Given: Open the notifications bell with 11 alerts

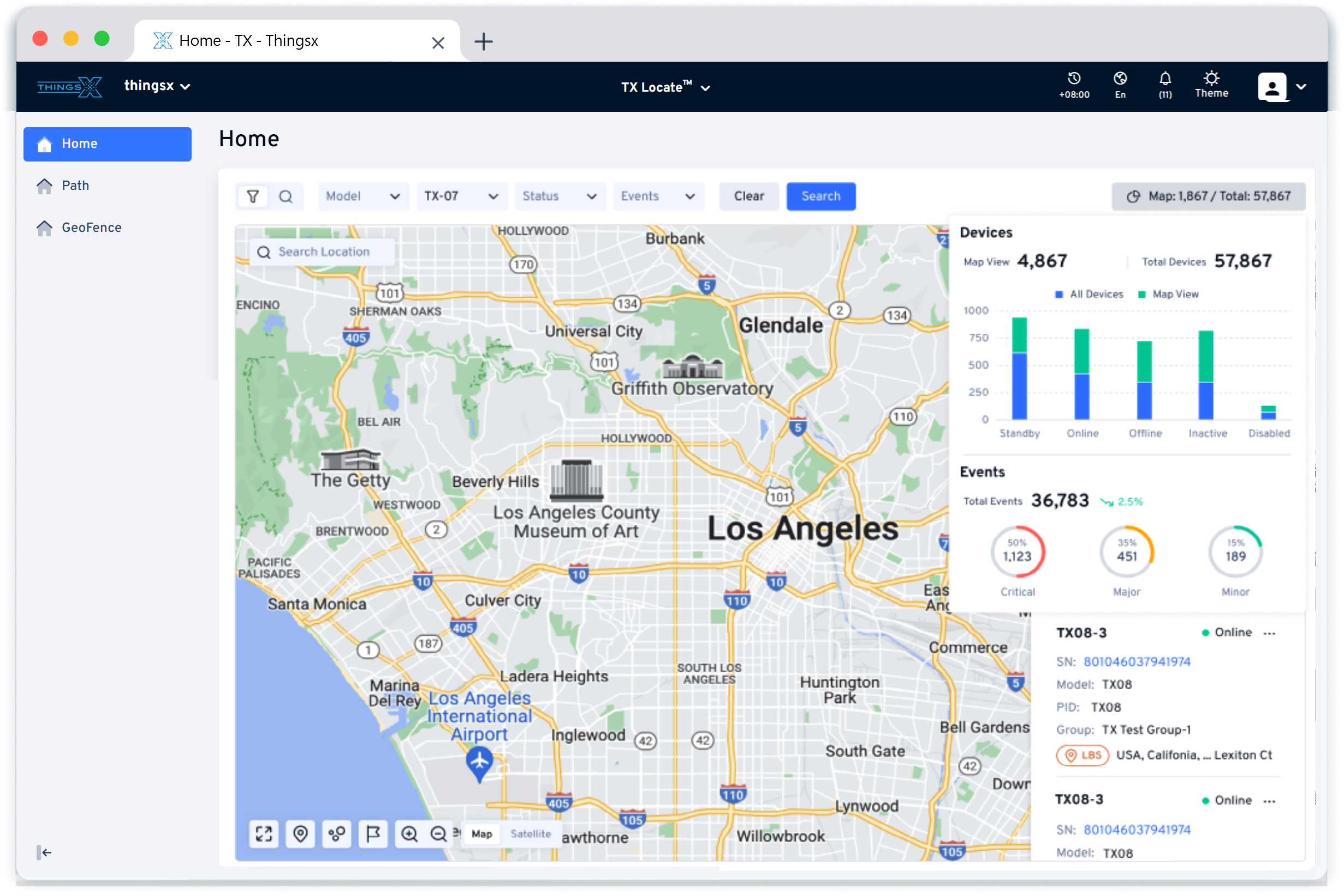Looking at the screenshot, I should (1165, 79).
